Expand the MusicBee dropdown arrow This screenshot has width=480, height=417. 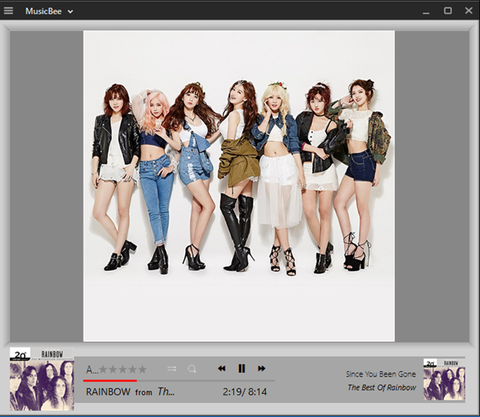click(x=70, y=11)
